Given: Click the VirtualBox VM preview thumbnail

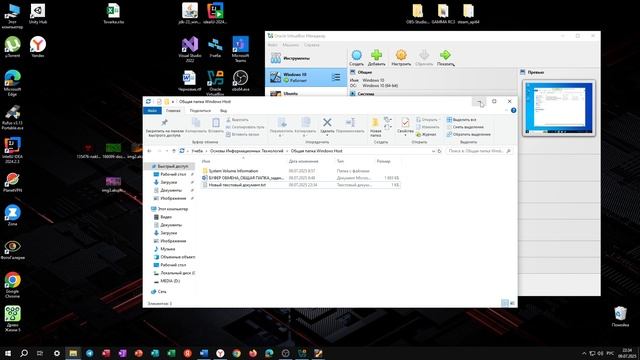Looking at the screenshot, I should 559,108.
